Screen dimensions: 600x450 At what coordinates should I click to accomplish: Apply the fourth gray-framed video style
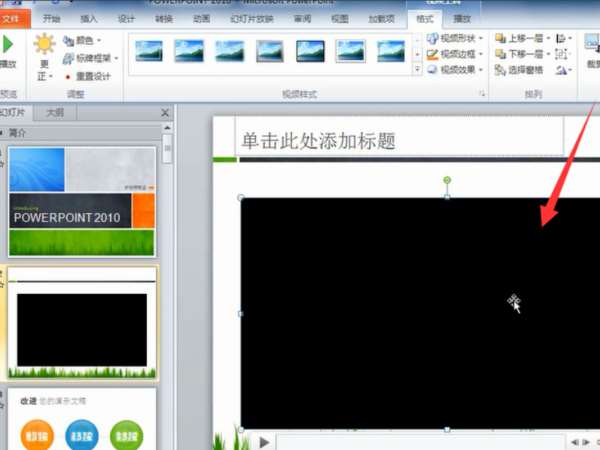click(270, 51)
